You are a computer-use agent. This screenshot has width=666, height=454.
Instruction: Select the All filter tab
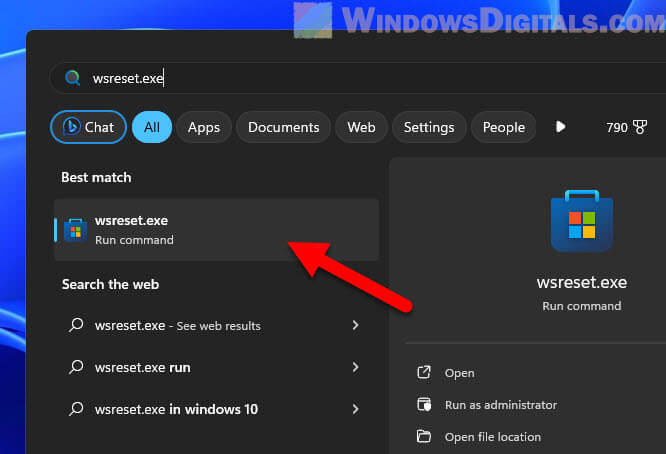[x=152, y=127]
